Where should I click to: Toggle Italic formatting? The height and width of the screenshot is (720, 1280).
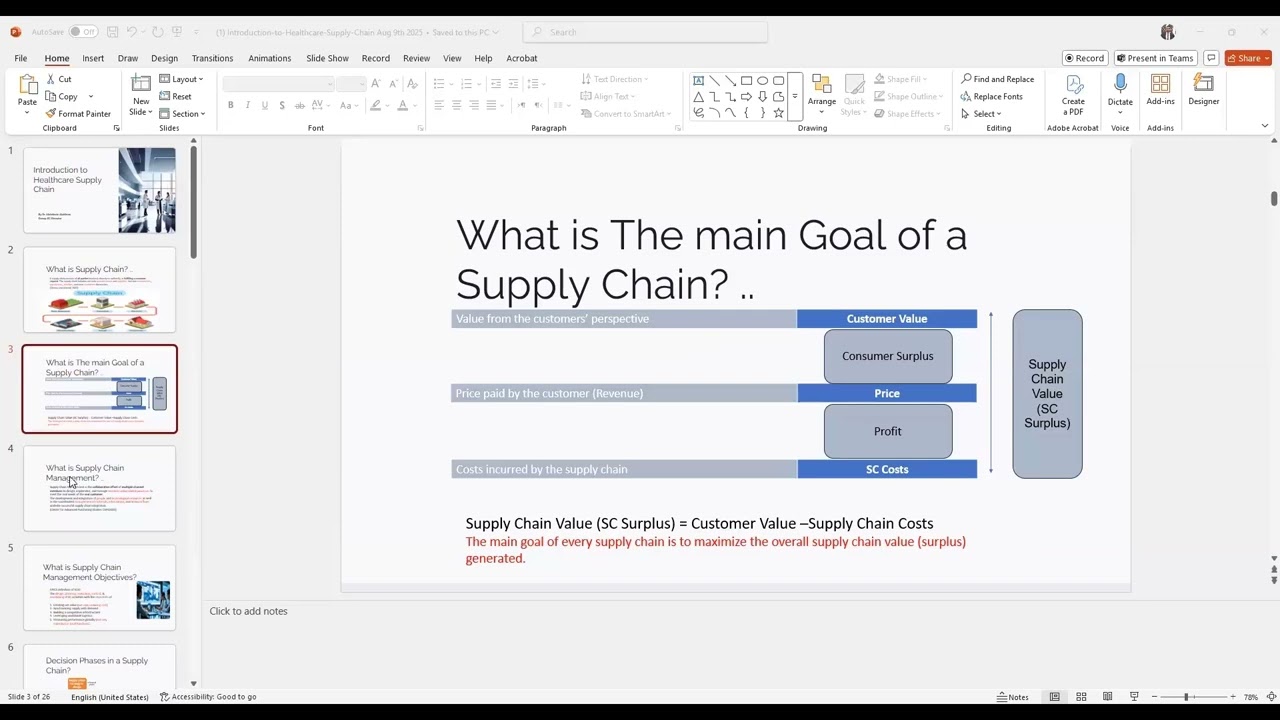(x=248, y=105)
